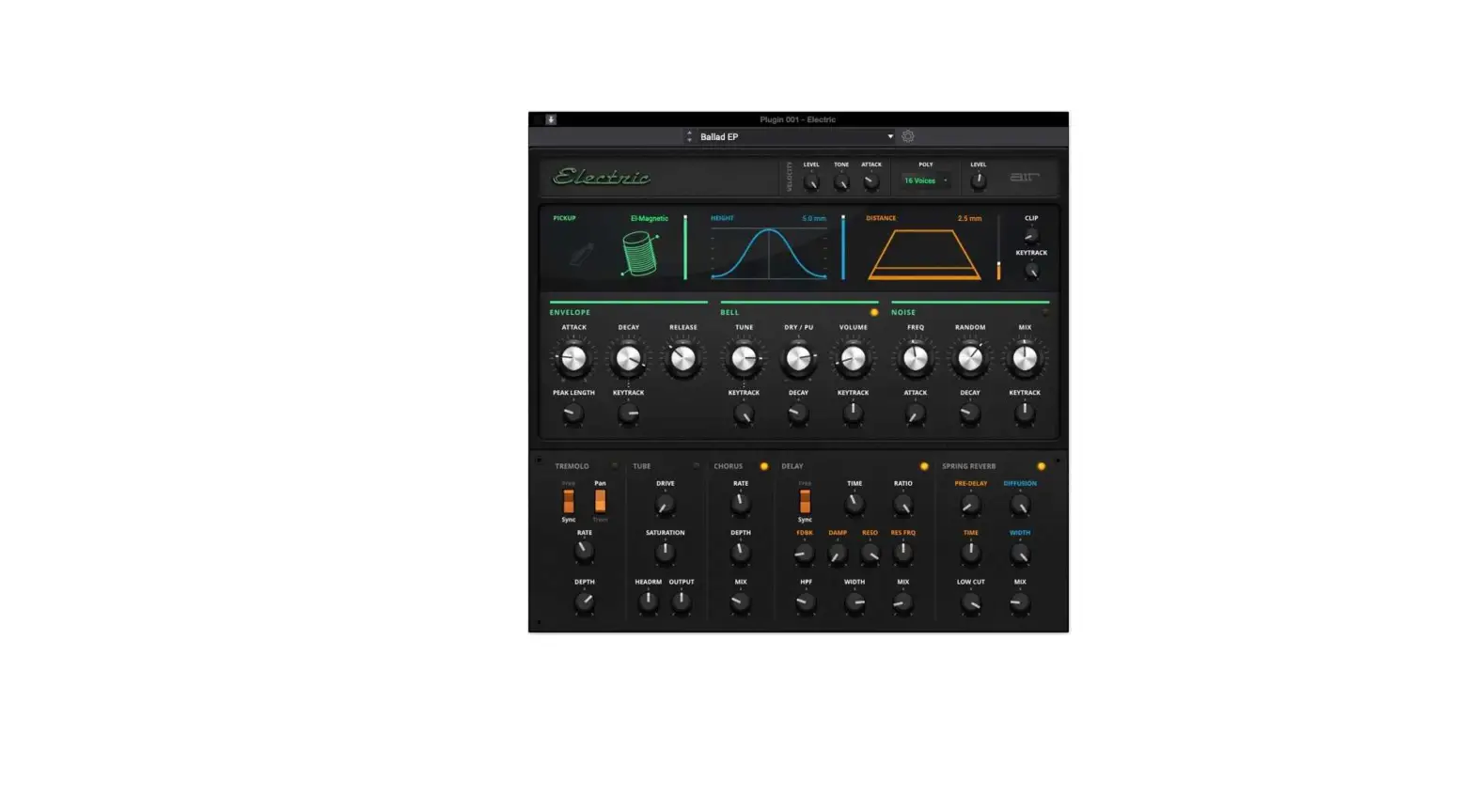Step presets using the up/down arrows
The width and height of the screenshot is (1474, 812).
click(689, 136)
